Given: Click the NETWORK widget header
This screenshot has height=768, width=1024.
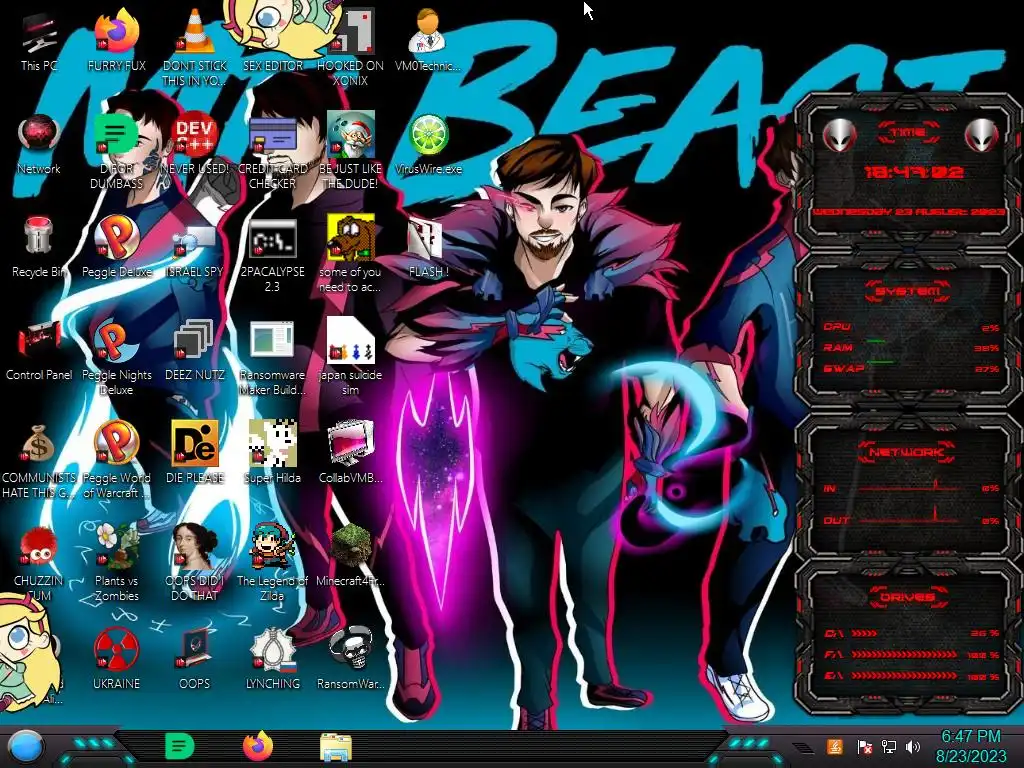Looking at the screenshot, I should tap(907, 452).
